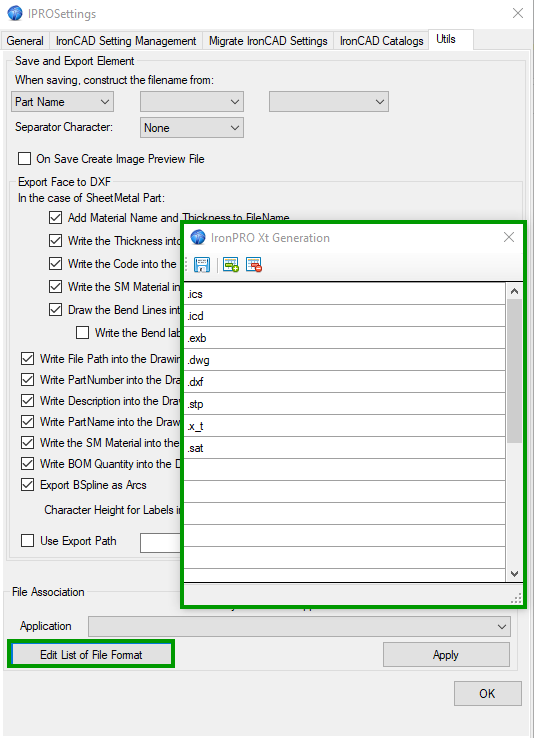The image size is (534, 738).
Task: Open the Part Name filename dropdown
Action: coord(63,102)
